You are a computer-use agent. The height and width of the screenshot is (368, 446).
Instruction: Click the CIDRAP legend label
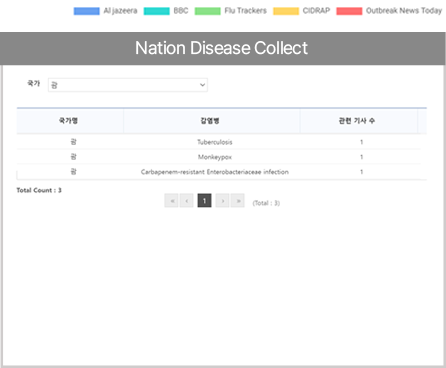[316, 11]
